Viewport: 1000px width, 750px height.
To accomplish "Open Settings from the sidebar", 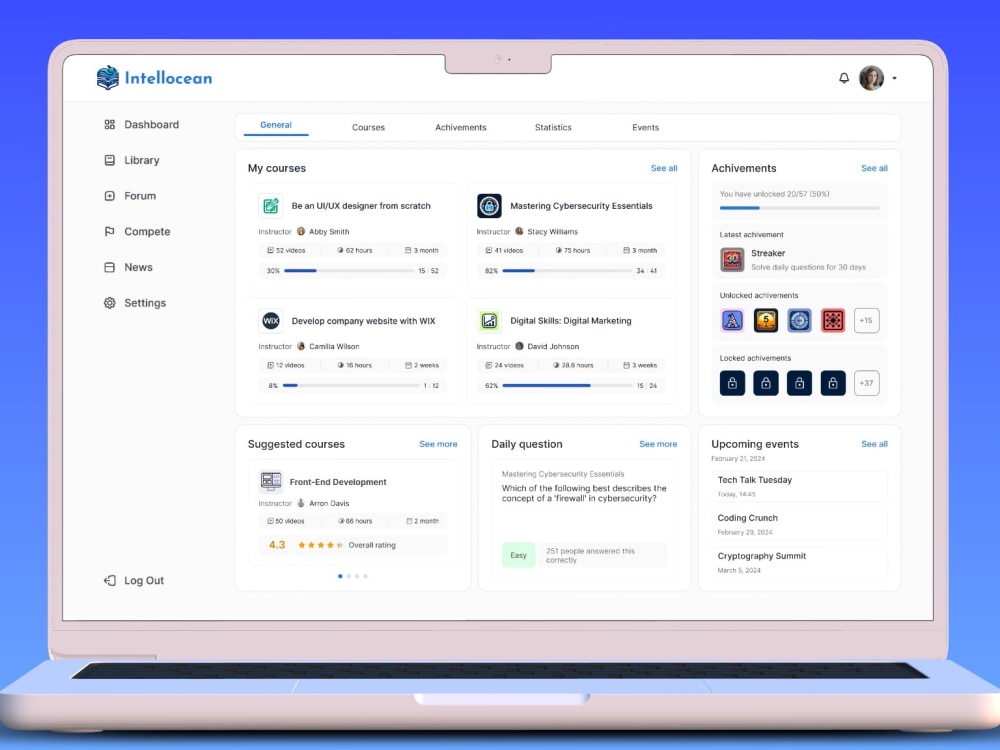I will [x=135, y=303].
